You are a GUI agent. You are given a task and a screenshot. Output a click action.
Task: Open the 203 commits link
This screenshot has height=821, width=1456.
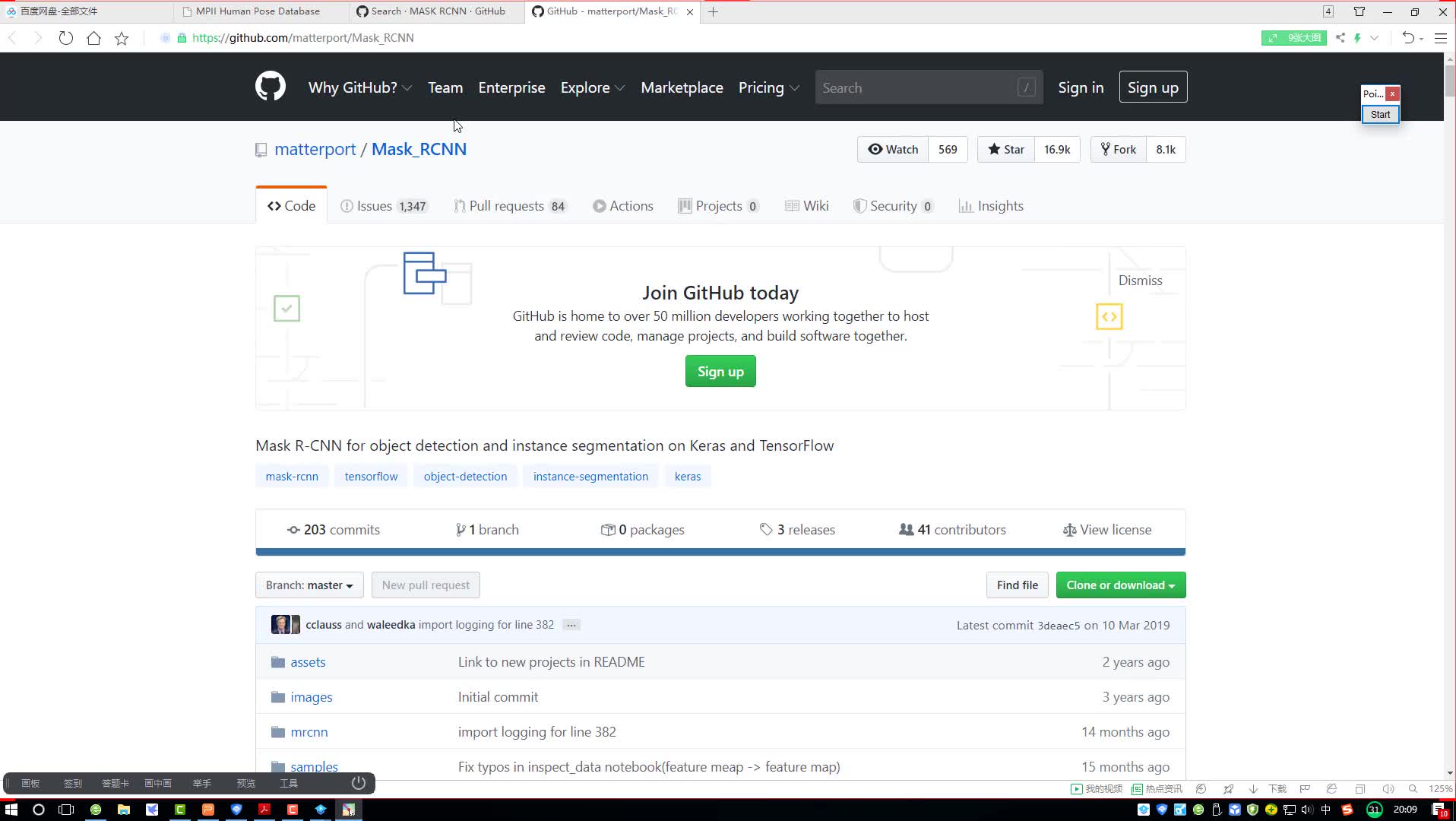pos(333,529)
